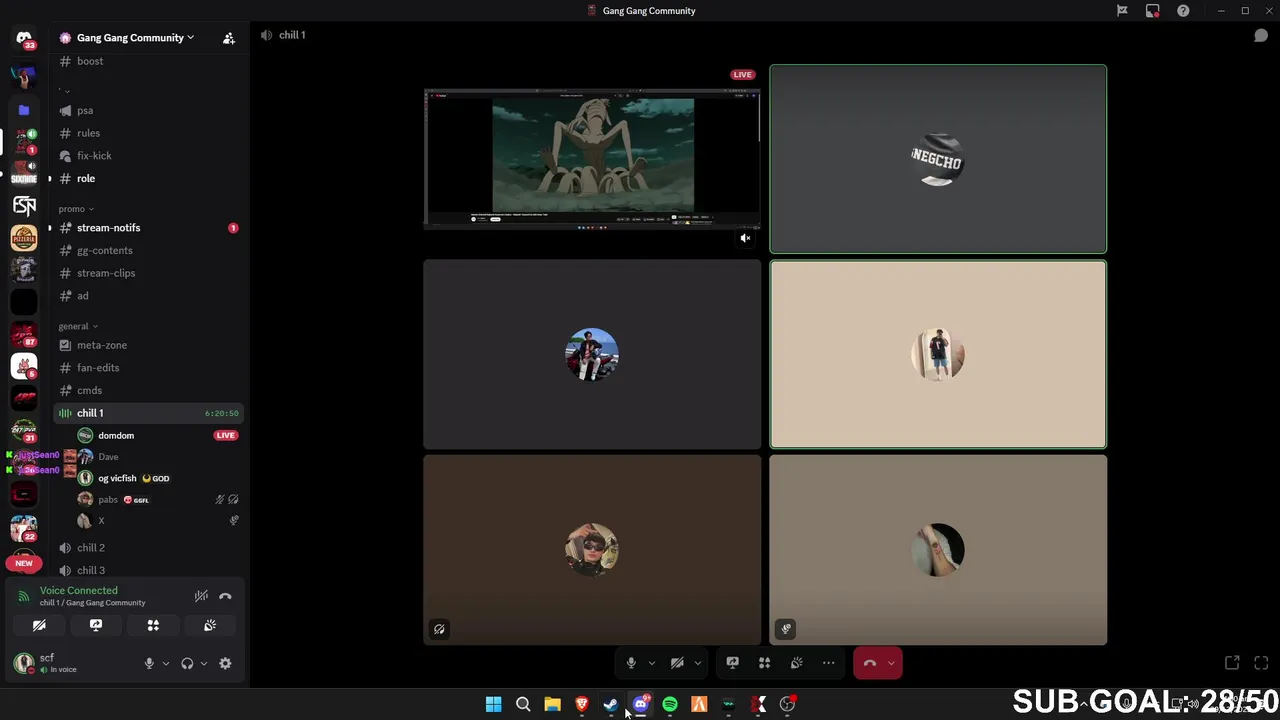
Task: Toggle deafen headphones in user panel
Action: [x=187, y=663]
